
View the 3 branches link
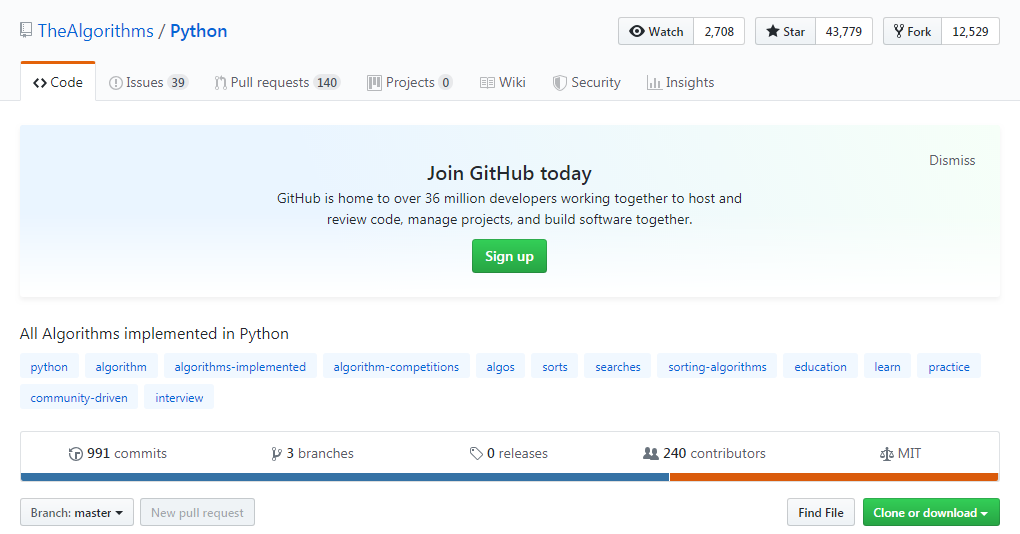(x=312, y=453)
